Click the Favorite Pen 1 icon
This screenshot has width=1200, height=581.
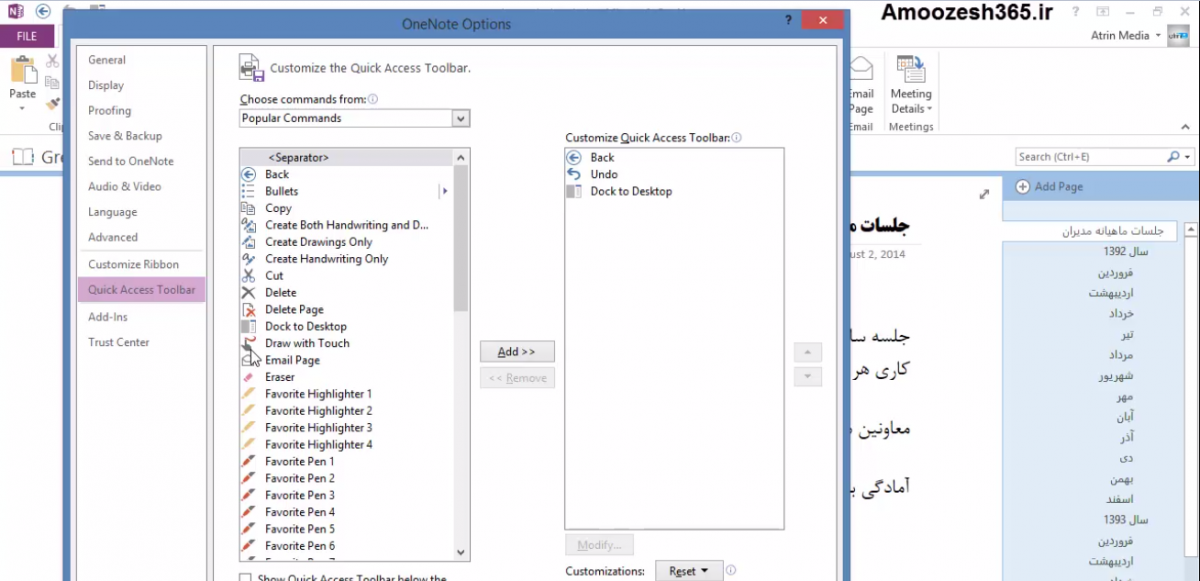[x=249, y=462]
